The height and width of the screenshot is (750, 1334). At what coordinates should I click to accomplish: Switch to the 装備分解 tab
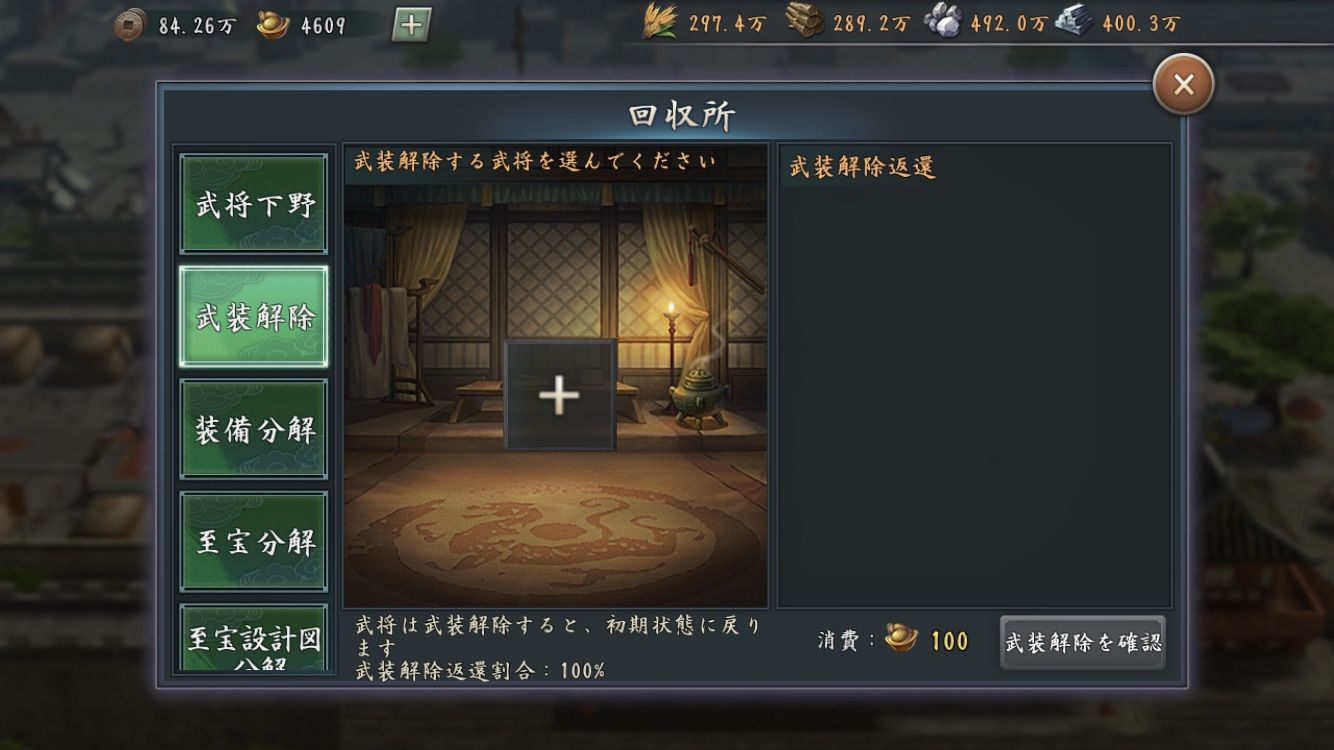coord(254,430)
